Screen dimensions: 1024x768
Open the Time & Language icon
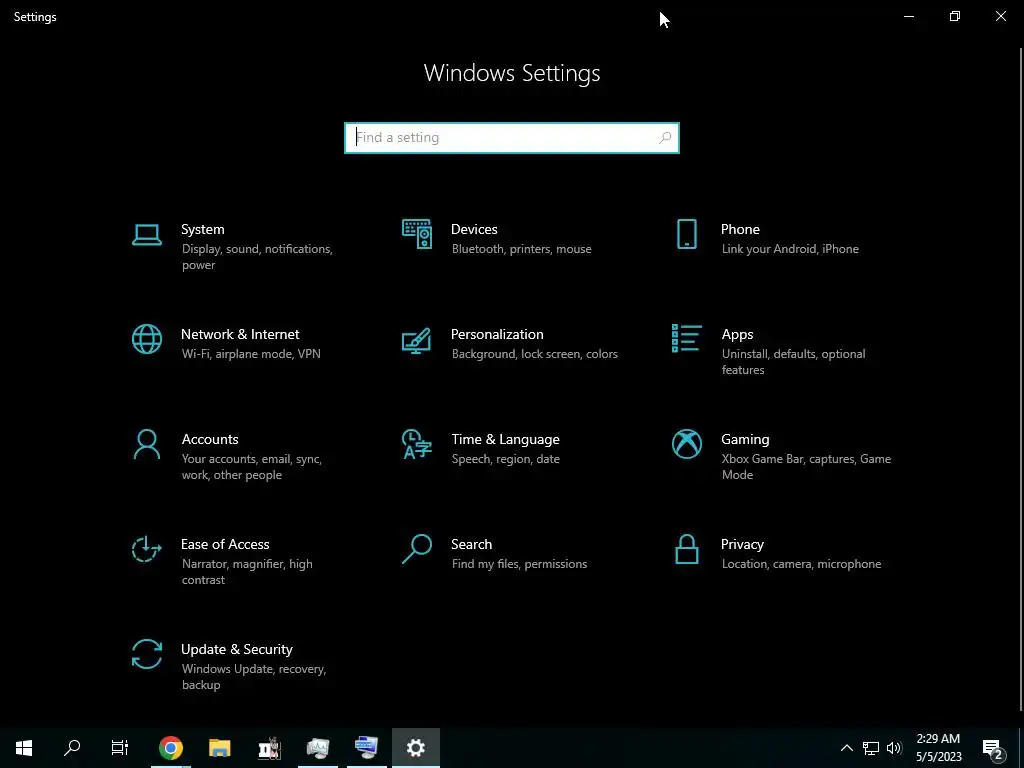click(417, 444)
